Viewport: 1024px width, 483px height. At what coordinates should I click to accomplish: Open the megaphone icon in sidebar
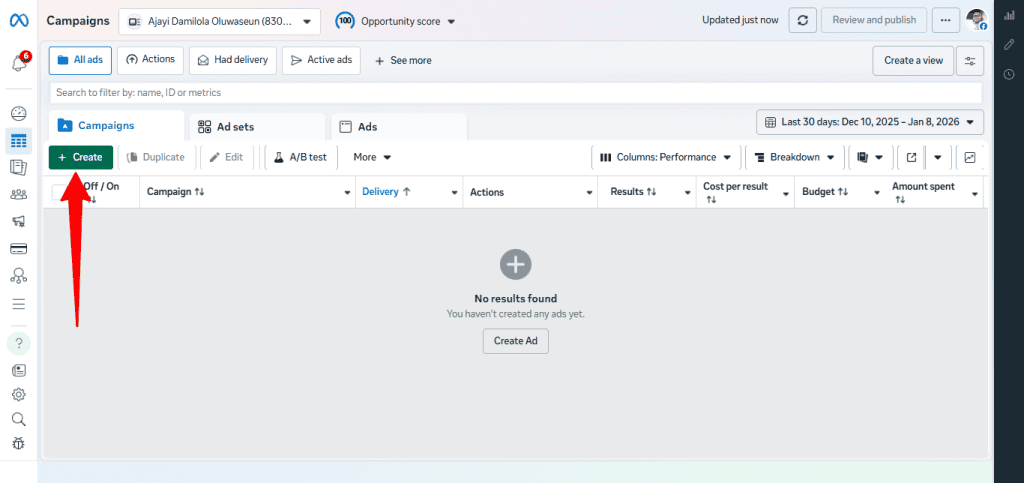pos(19,221)
